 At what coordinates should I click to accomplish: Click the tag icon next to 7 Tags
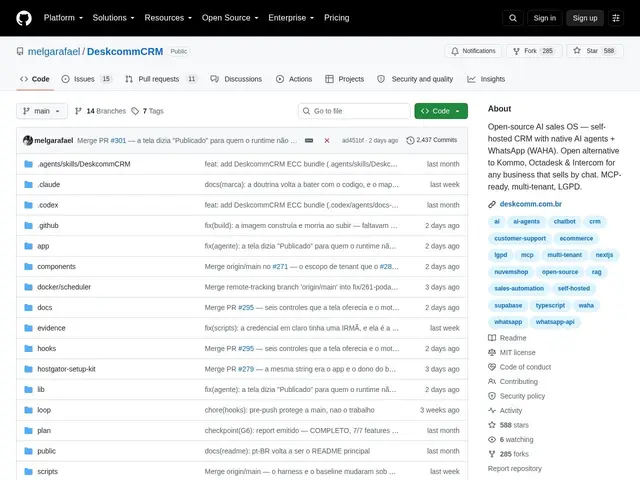tap(135, 111)
